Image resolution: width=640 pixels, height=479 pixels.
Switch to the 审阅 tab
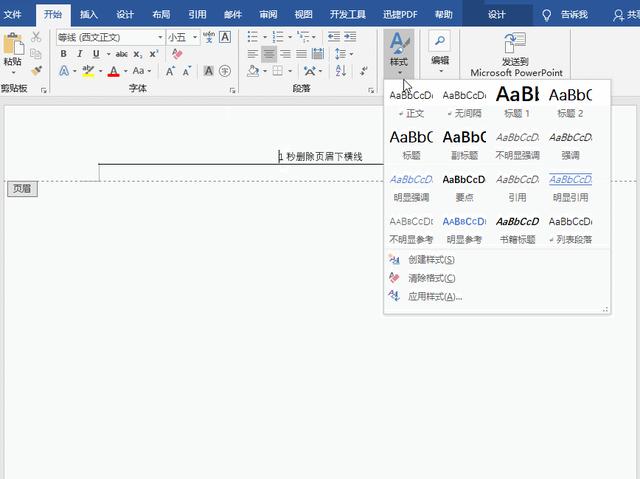coord(268,15)
